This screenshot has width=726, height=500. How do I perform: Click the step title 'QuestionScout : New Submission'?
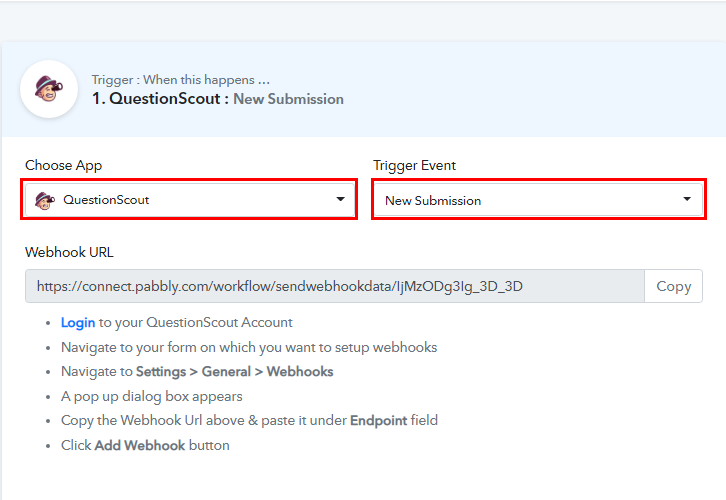coord(218,99)
